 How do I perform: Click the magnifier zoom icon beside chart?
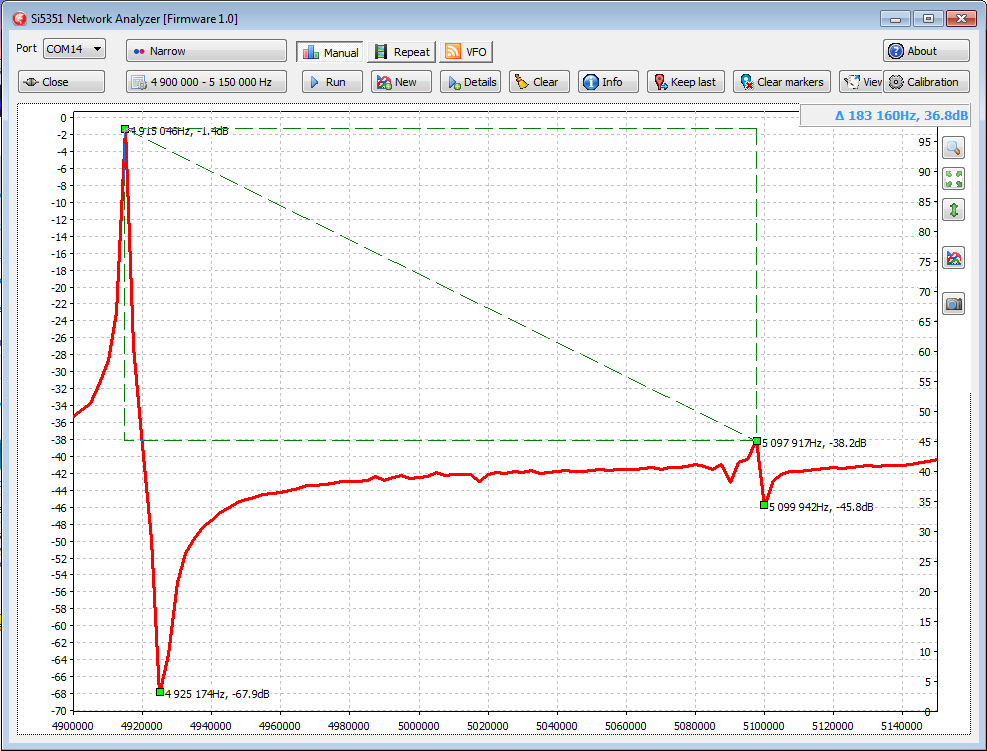point(953,148)
